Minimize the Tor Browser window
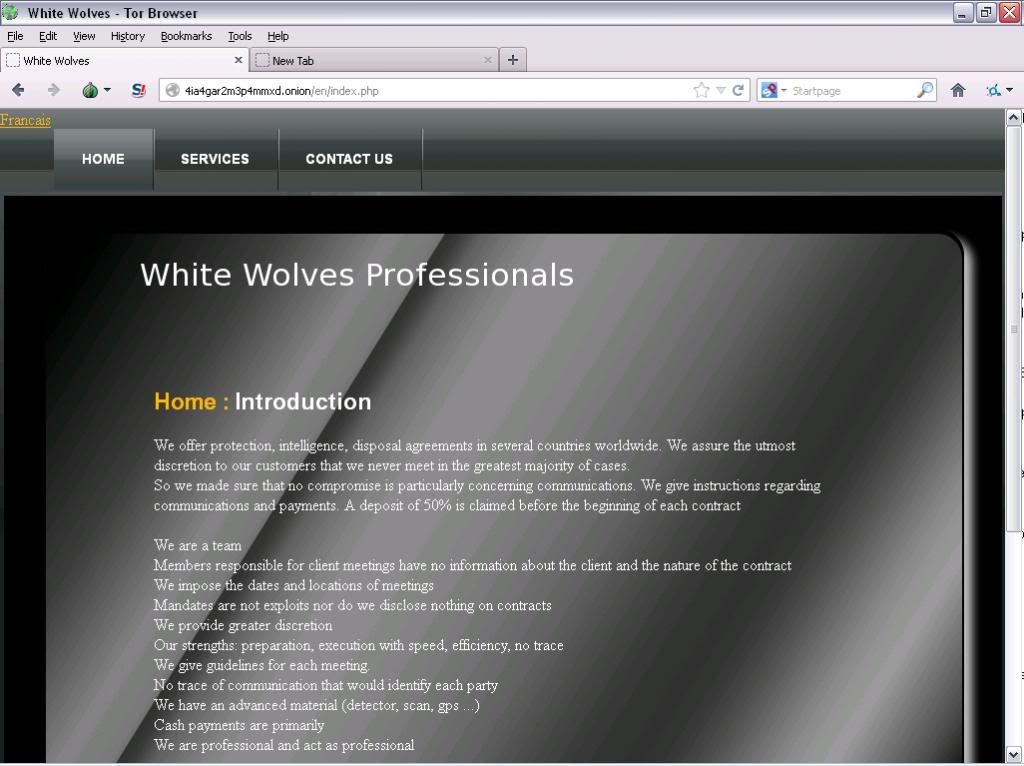Viewport: 1024px width, 766px height. pyautogui.click(x=963, y=12)
